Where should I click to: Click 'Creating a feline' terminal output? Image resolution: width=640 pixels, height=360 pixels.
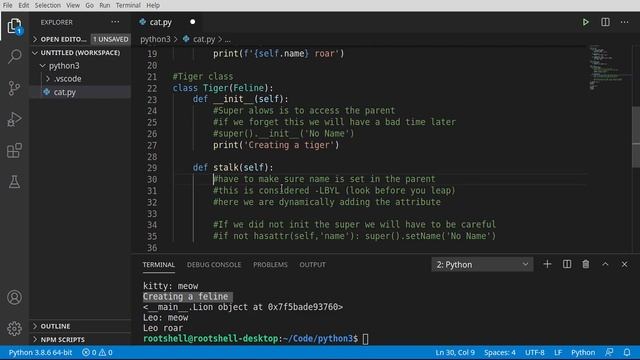(185, 296)
